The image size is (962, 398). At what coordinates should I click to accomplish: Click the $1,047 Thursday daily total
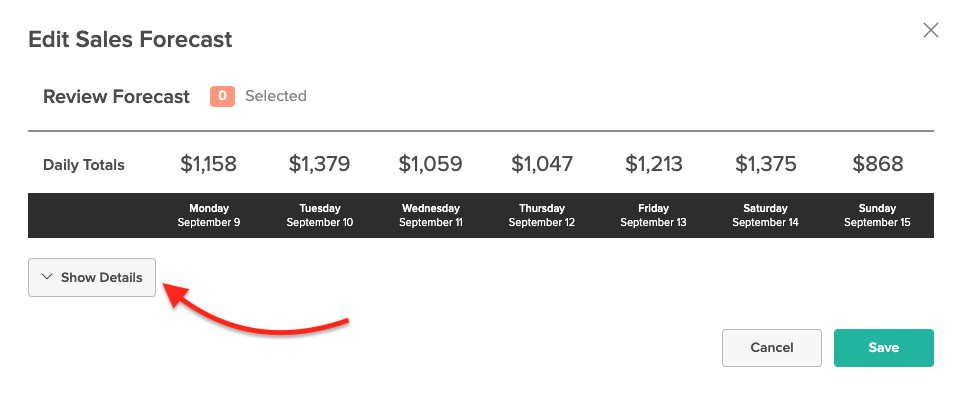point(542,164)
